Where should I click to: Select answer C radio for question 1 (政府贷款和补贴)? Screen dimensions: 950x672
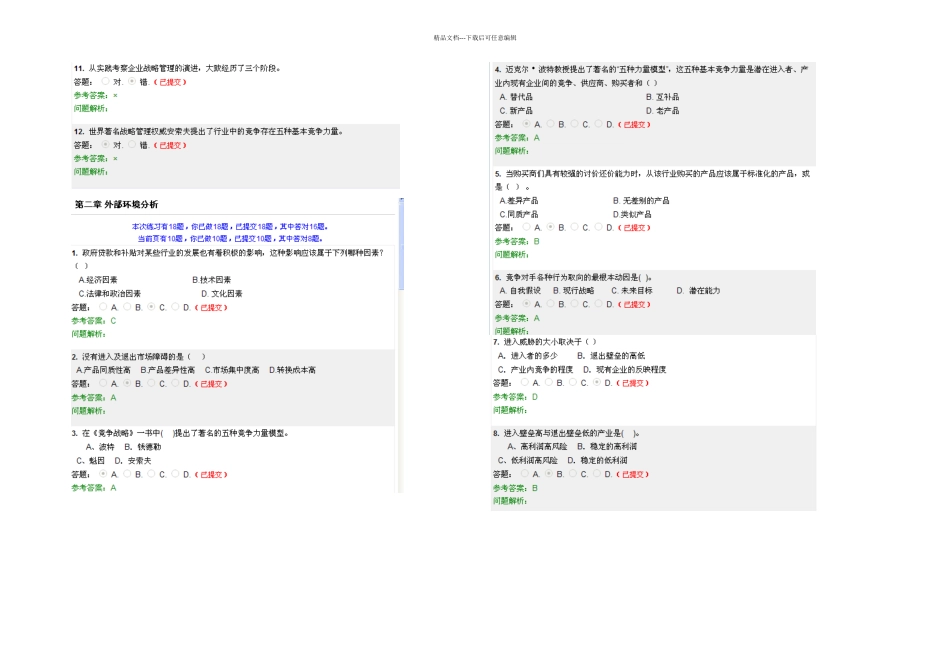[x=151, y=307]
